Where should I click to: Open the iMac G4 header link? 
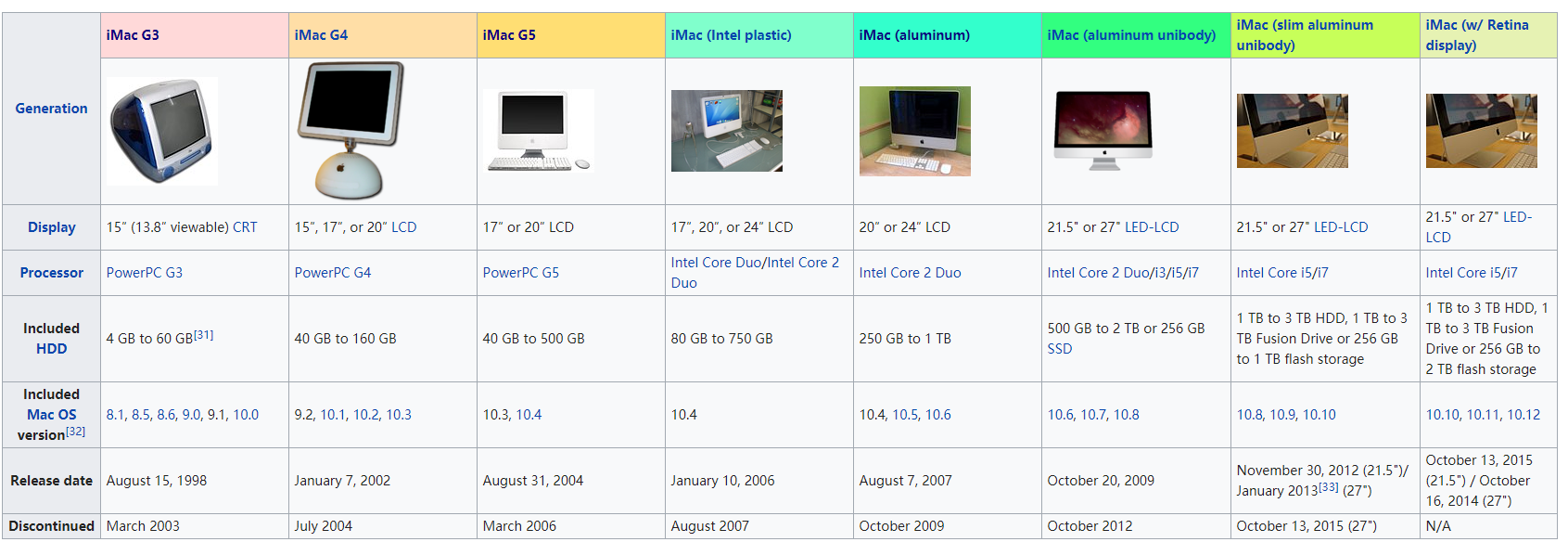click(321, 35)
